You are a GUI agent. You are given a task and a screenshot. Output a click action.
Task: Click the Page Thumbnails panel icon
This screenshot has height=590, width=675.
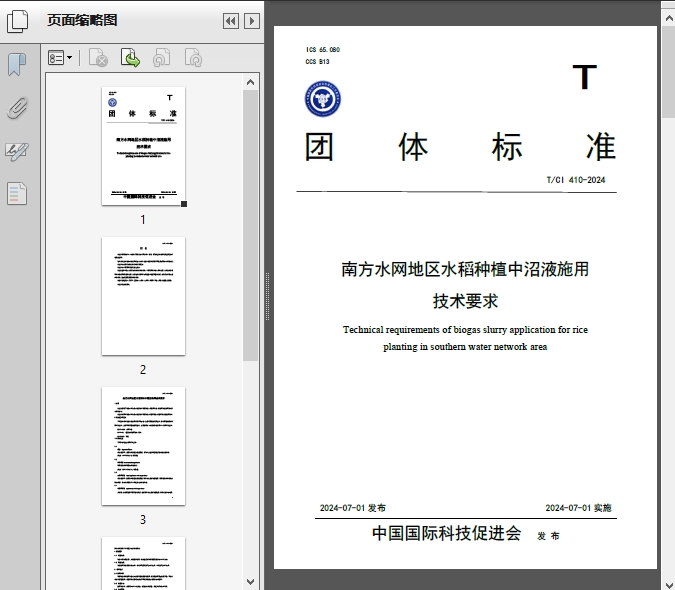click(17, 20)
